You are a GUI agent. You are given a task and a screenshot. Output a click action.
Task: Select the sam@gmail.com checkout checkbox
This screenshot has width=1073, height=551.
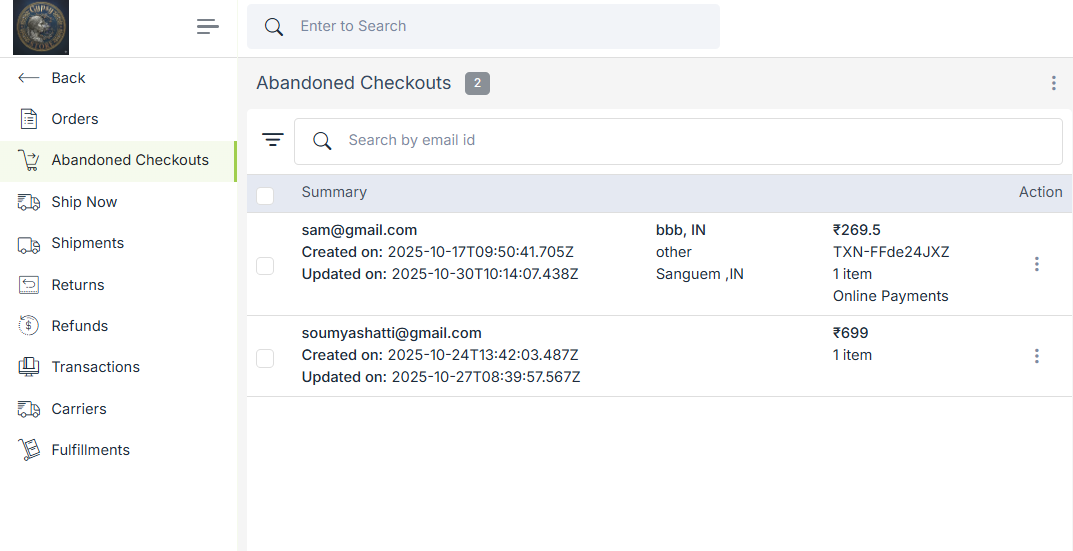(x=265, y=265)
